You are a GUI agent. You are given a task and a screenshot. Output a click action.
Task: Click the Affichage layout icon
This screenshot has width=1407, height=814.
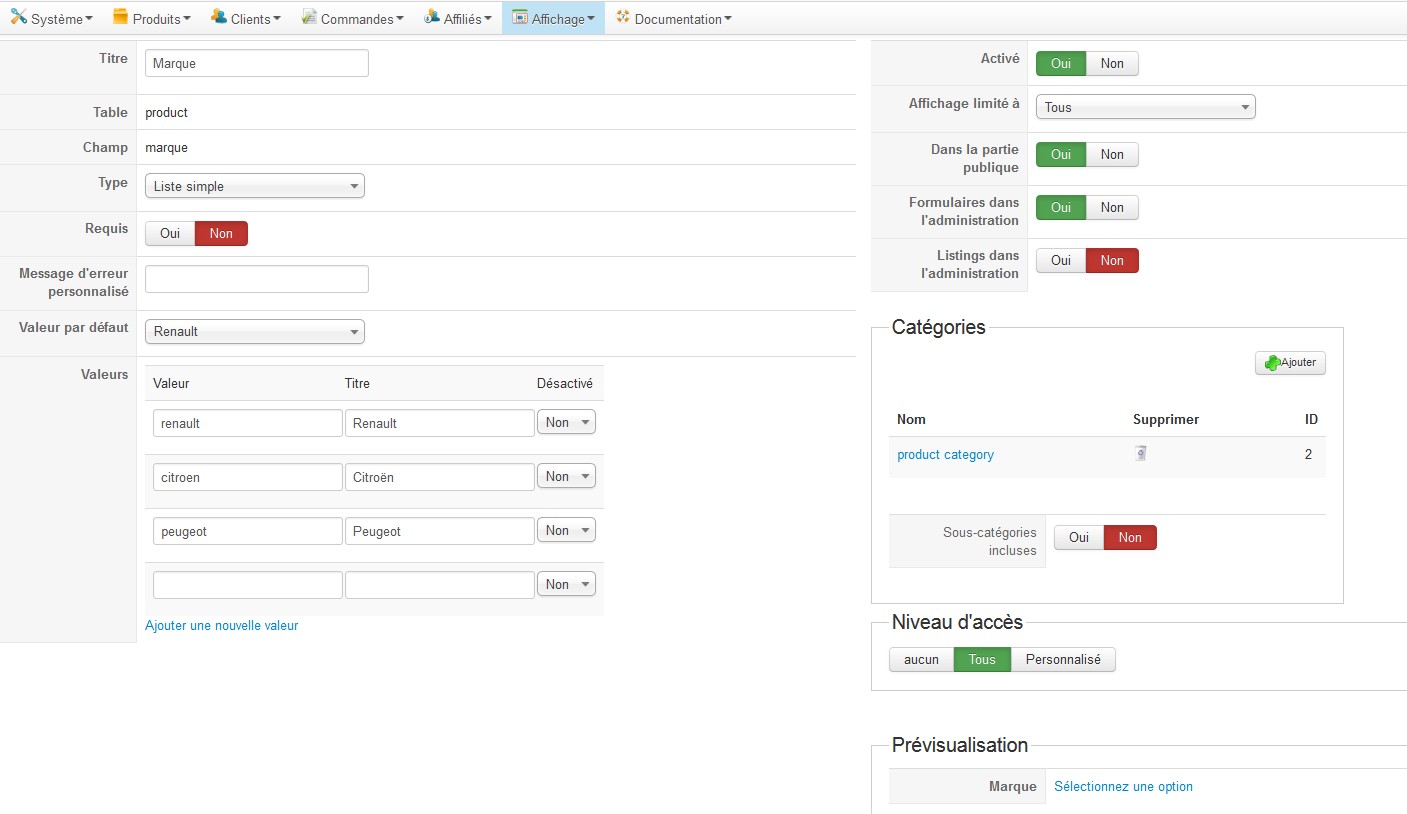coord(520,17)
